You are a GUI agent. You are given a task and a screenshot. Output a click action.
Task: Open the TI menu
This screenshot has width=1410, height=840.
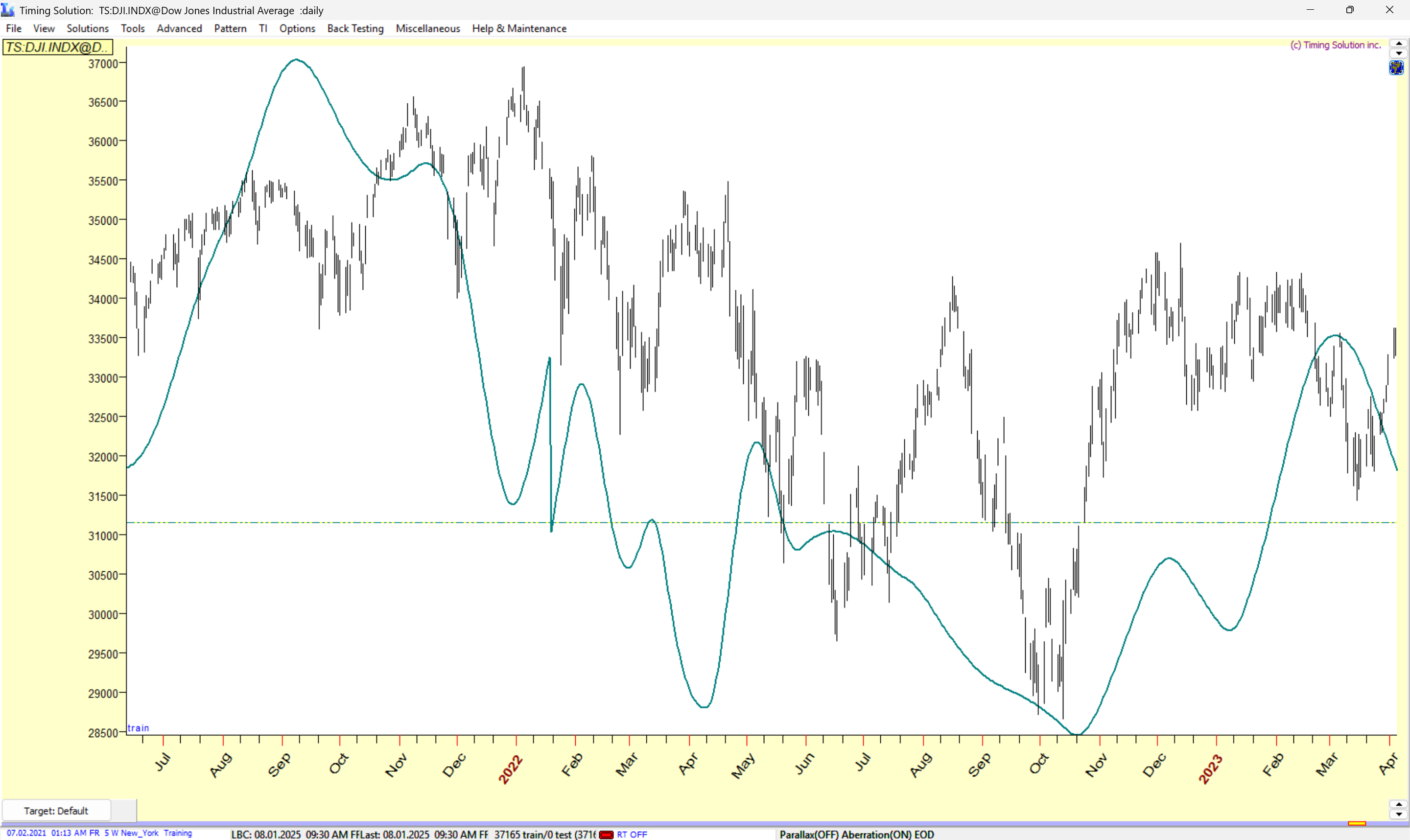coord(262,28)
